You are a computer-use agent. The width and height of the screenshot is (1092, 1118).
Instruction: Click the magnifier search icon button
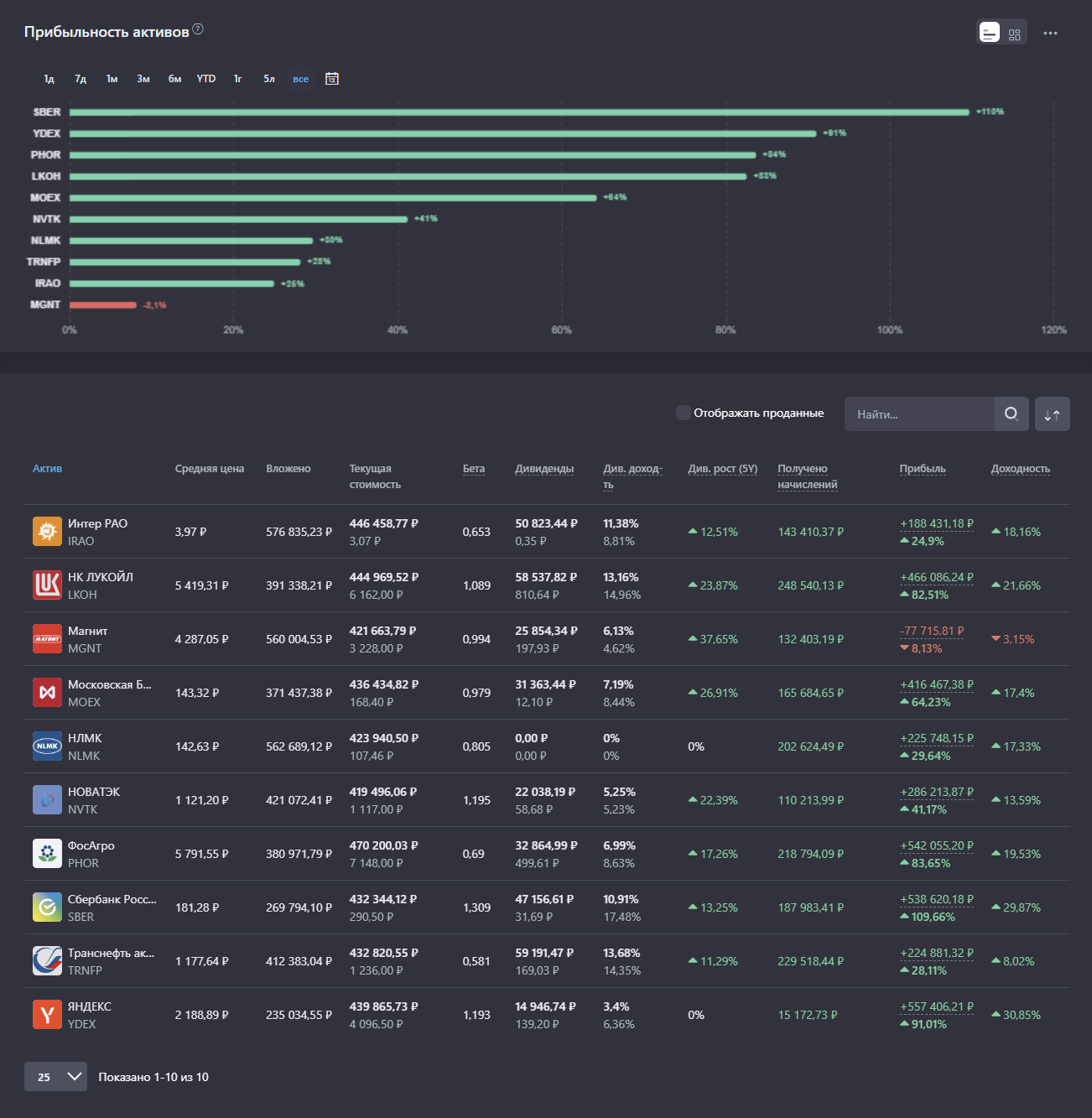point(1011,413)
